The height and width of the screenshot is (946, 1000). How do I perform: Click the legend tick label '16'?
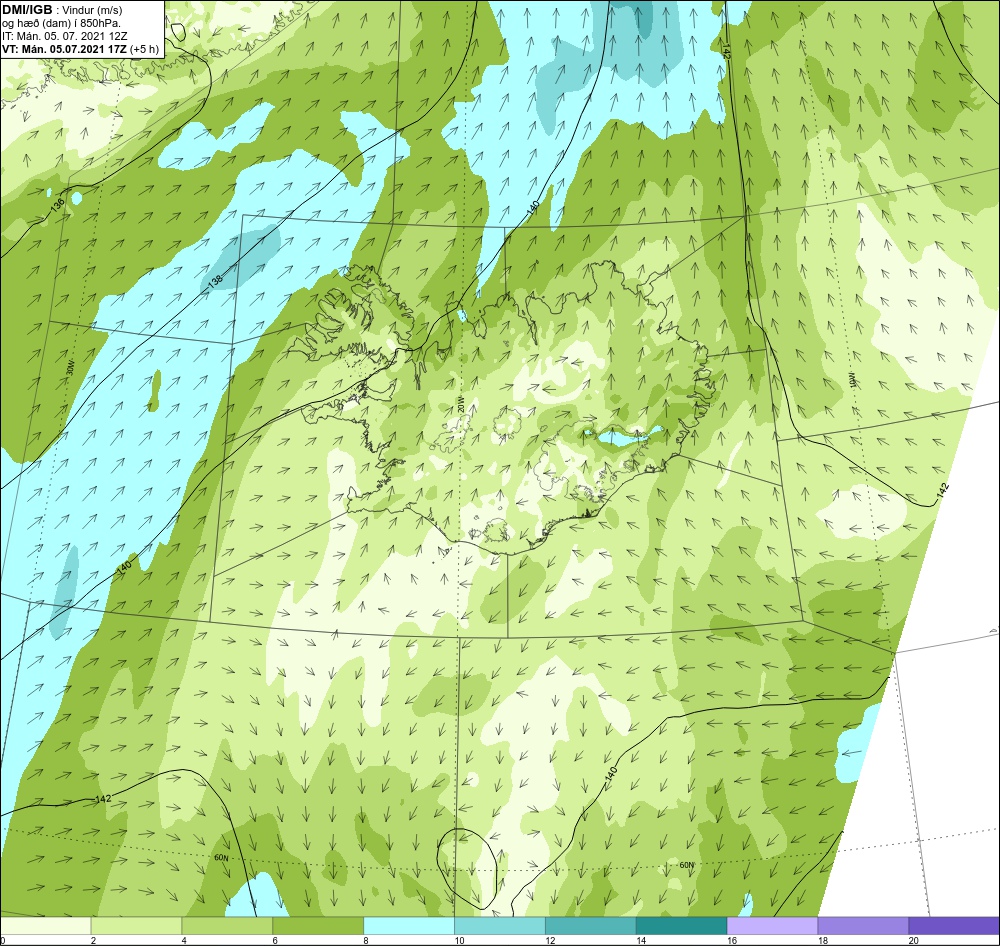pyautogui.click(x=732, y=940)
